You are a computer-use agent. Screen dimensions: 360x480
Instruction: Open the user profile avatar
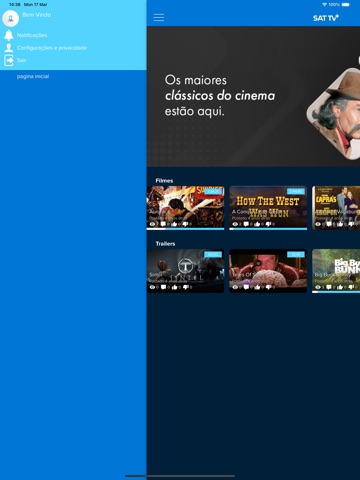coord(10,18)
